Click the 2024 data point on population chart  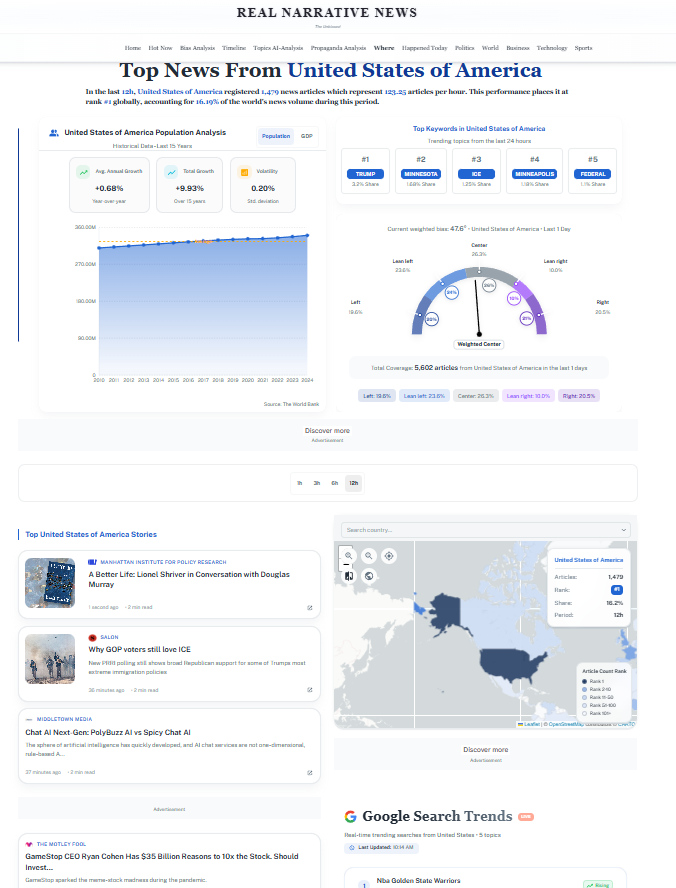click(307, 235)
